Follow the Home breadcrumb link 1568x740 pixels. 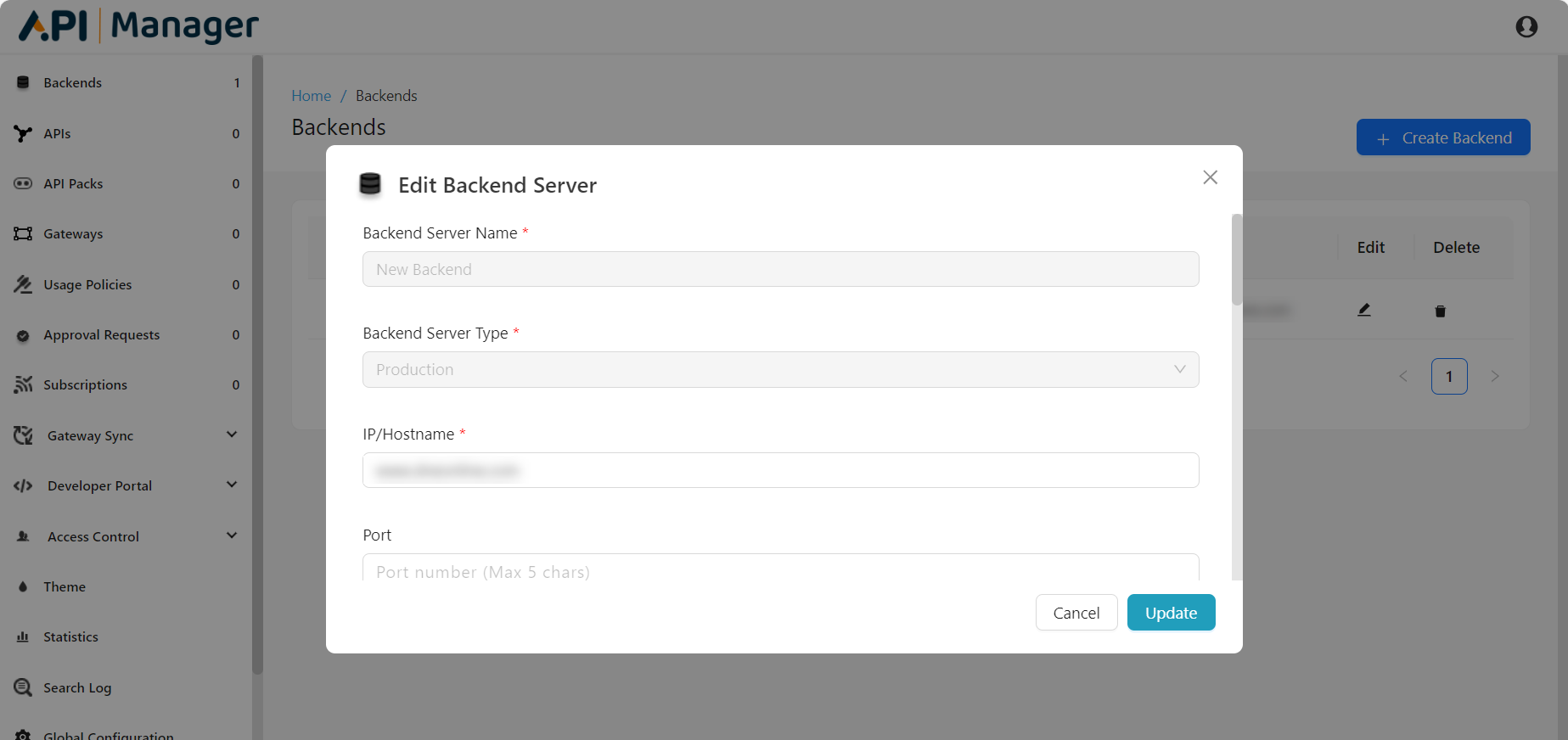tap(311, 96)
